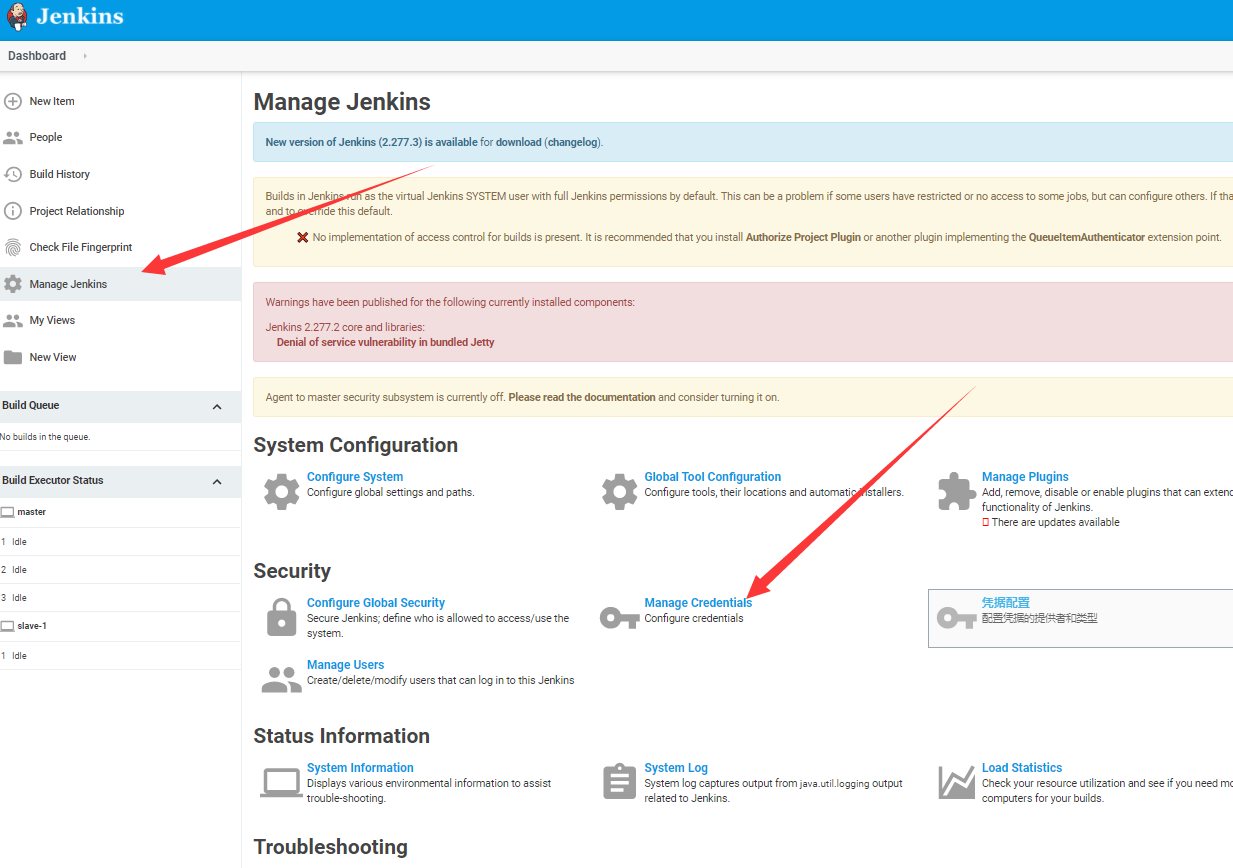Click the My Views icon
Viewport: 1233px width, 868px height.
pos(13,320)
